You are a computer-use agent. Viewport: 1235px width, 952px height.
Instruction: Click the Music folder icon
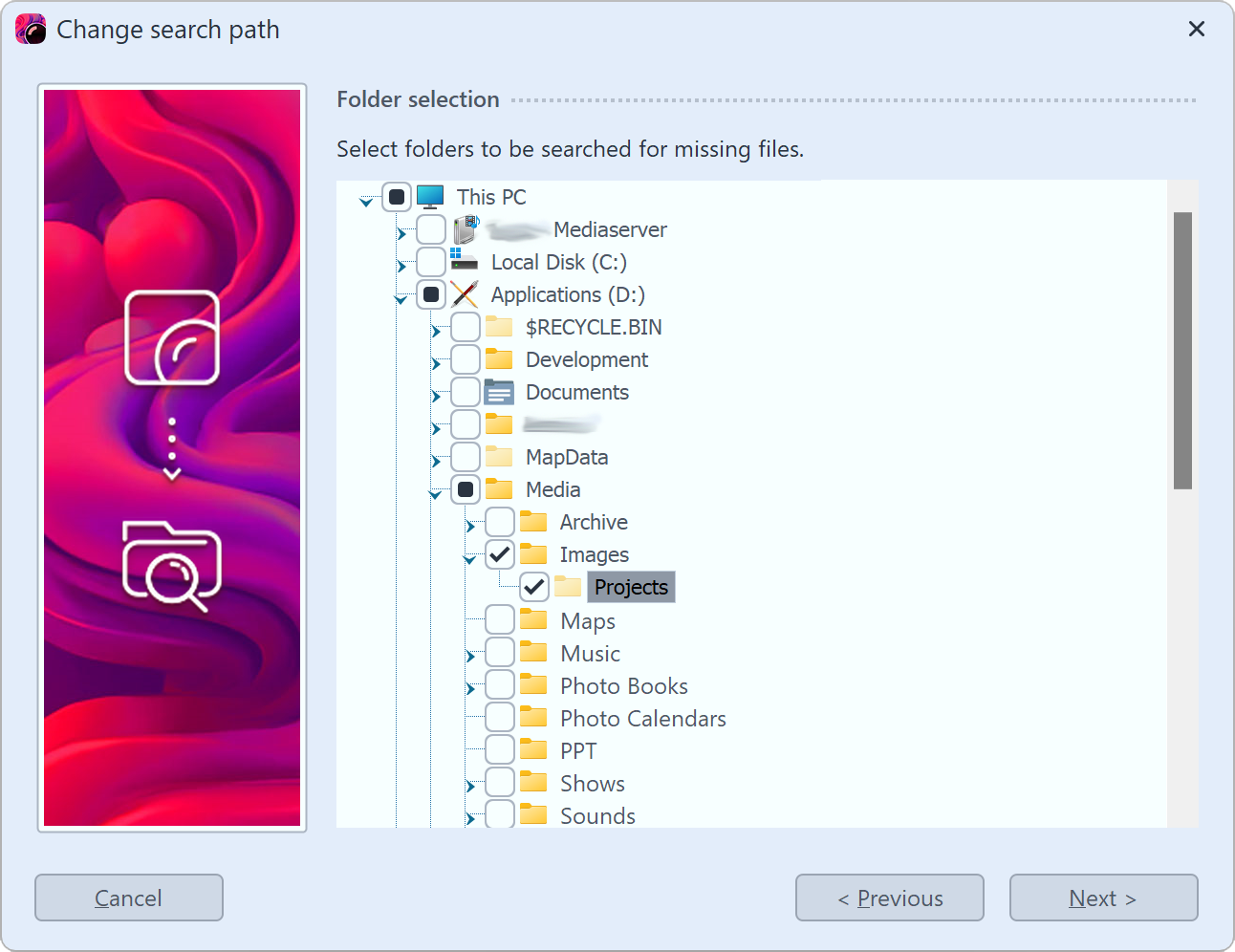tap(533, 652)
